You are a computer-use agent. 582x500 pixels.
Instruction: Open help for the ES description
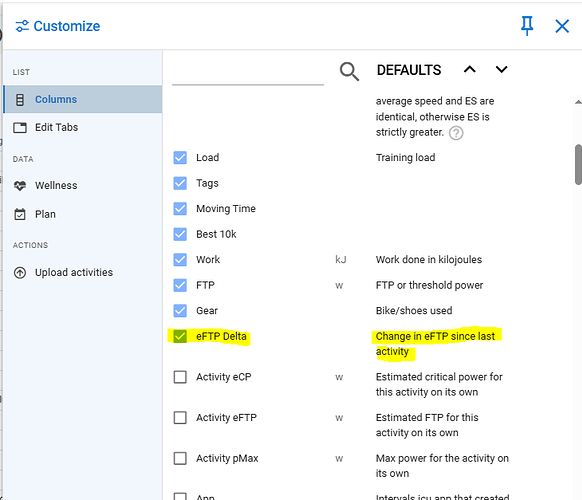point(456,133)
